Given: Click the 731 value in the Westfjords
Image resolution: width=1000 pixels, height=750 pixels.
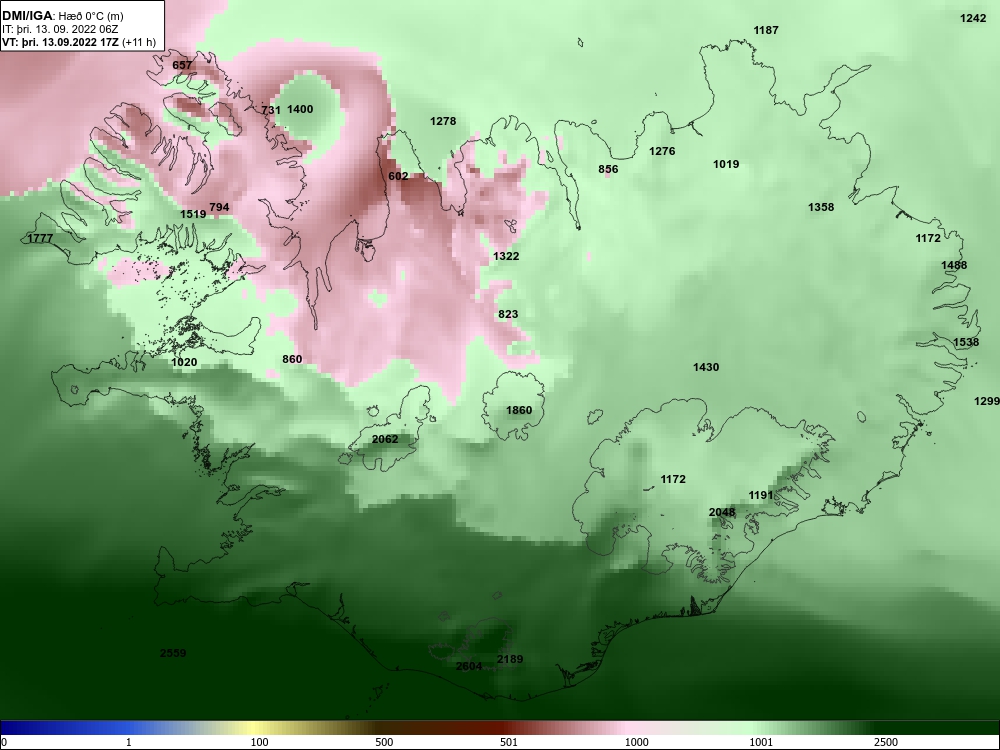Looking at the screenshot, I should pyautogui.click(x=271, y=110).
